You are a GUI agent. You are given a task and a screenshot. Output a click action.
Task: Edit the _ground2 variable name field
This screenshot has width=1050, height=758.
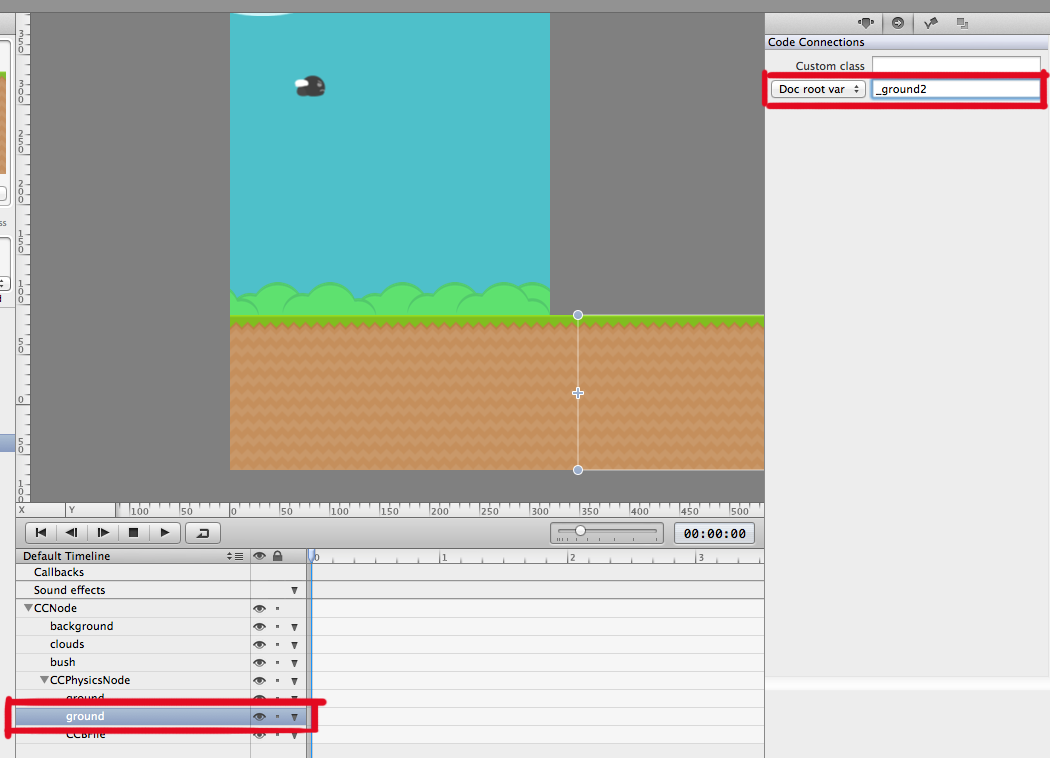tap(955, 88)
